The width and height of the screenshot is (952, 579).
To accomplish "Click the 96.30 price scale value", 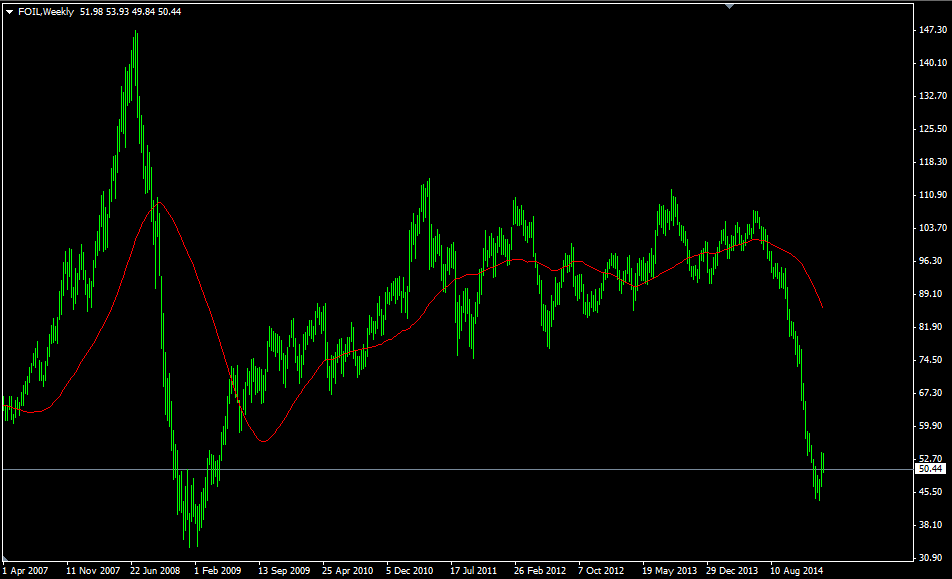I will pyautogui.click(x=933, y=261).
